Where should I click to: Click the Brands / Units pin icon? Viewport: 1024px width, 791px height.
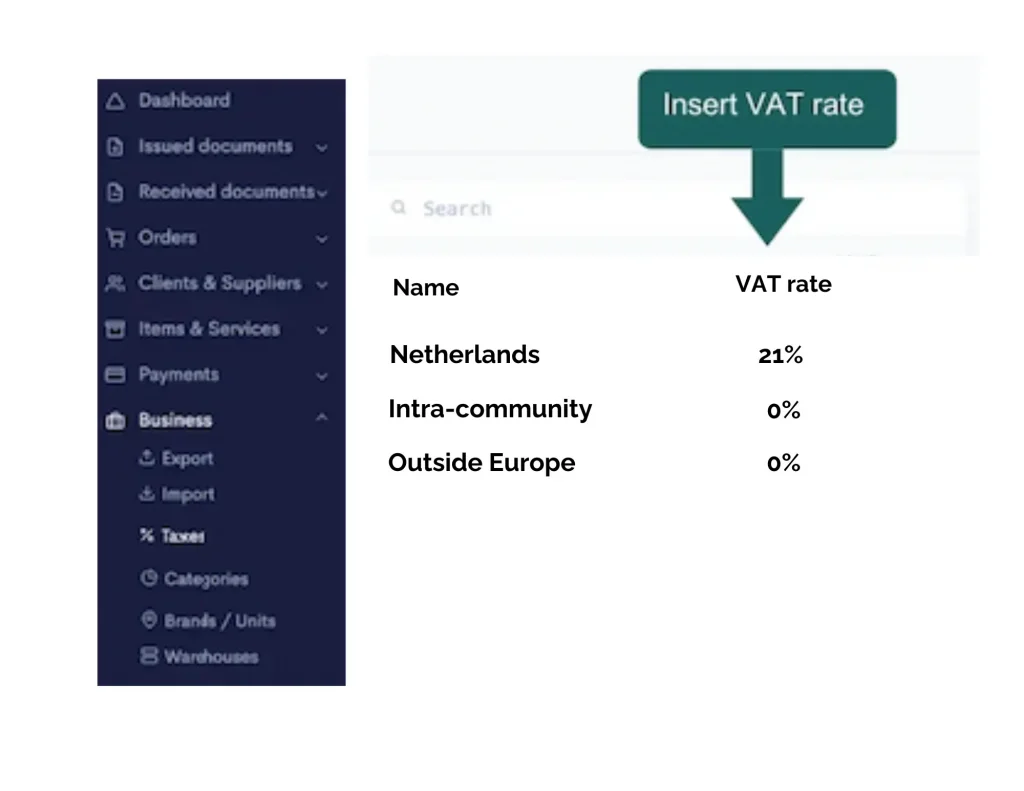(x=147, y=619)
